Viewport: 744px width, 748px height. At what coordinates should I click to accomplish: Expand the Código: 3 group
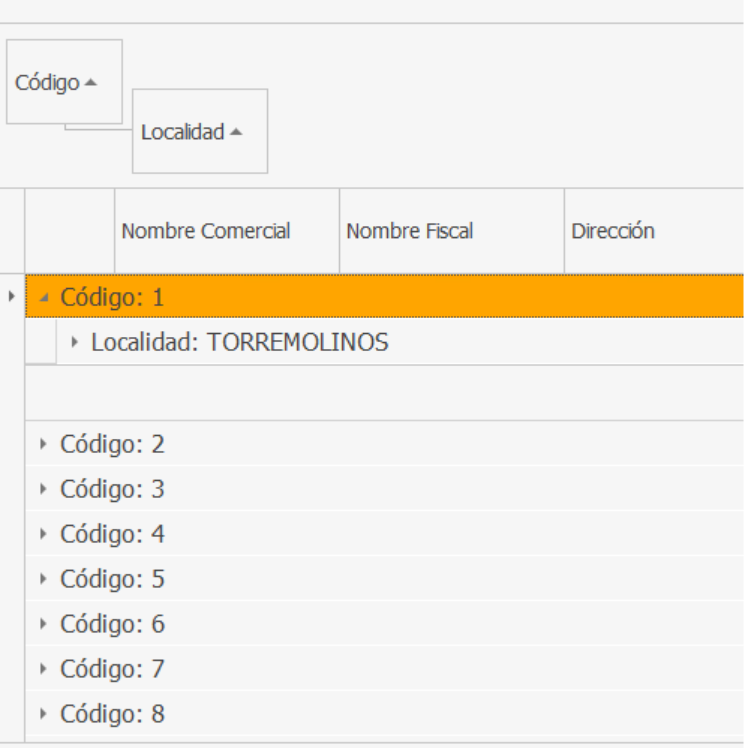pyautogui.click(x=43, y=489)
